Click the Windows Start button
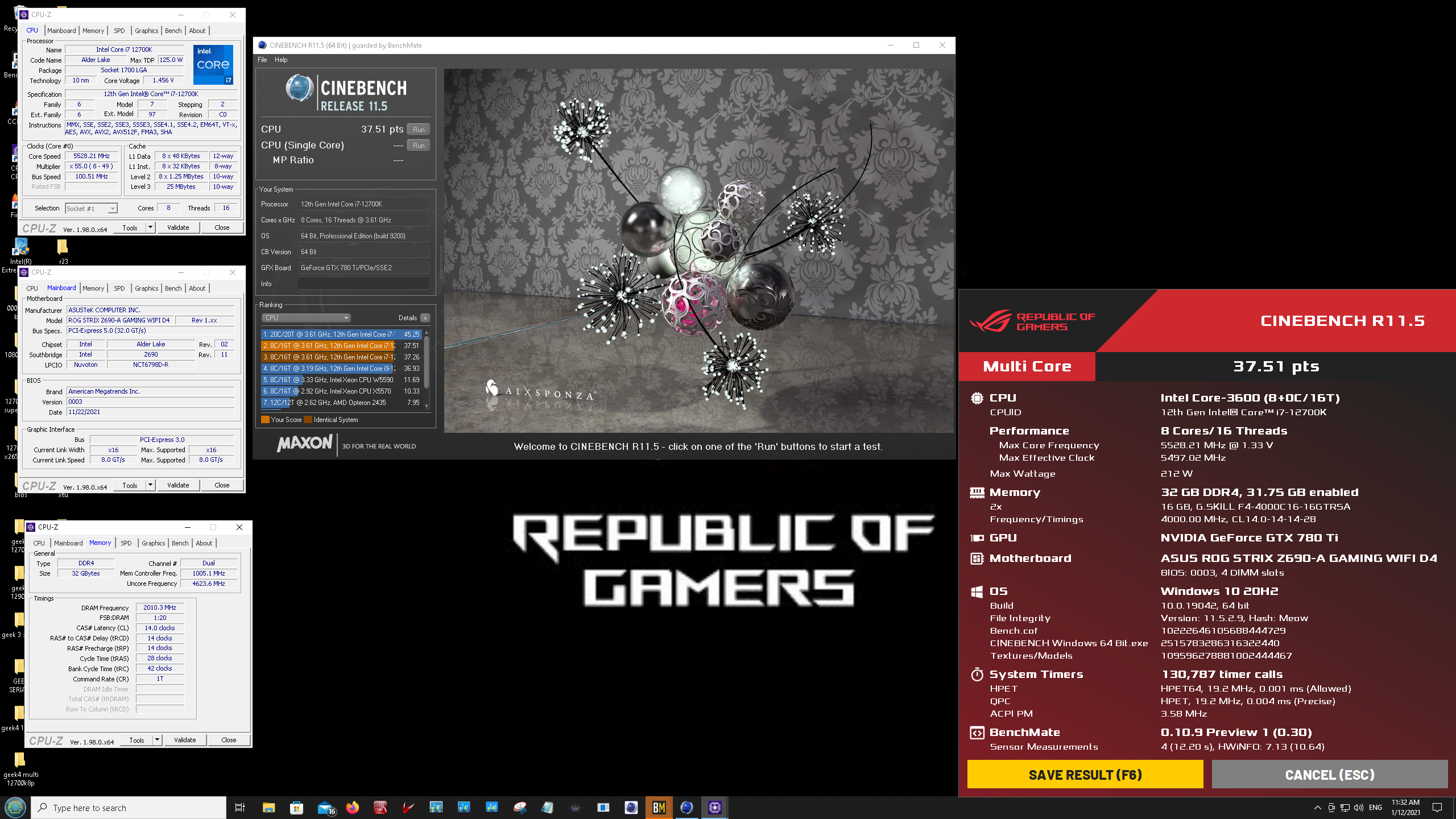The width and height of the screenshot is (1456, 819). (x=15, y=807)
